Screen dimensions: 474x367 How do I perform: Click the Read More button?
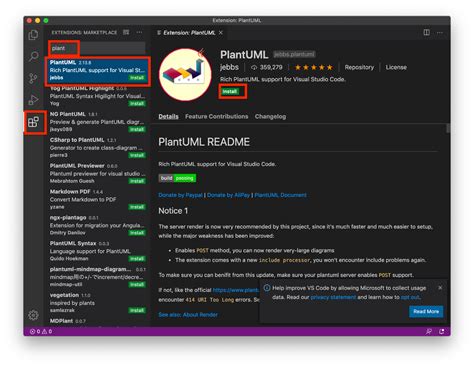click(x=426, y=311)
